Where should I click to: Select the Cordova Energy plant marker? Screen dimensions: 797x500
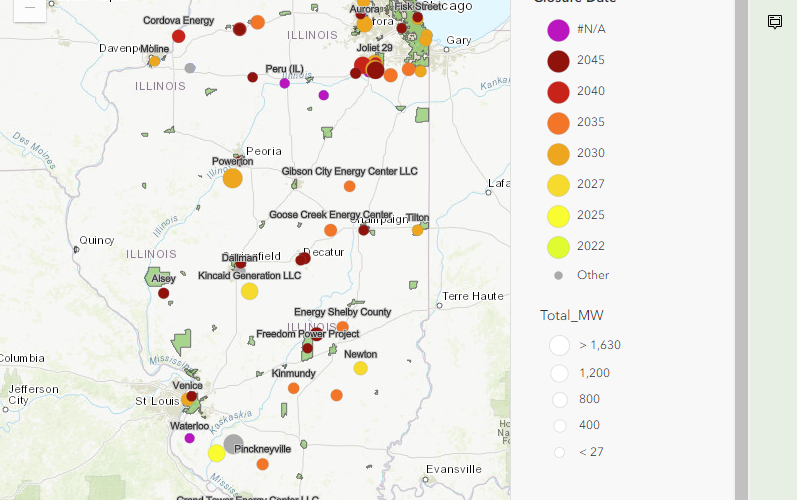click(178, 36)
